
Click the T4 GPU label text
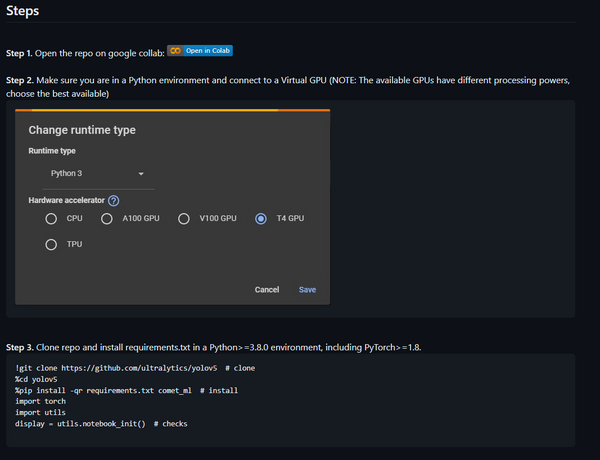tap(290, 218)
